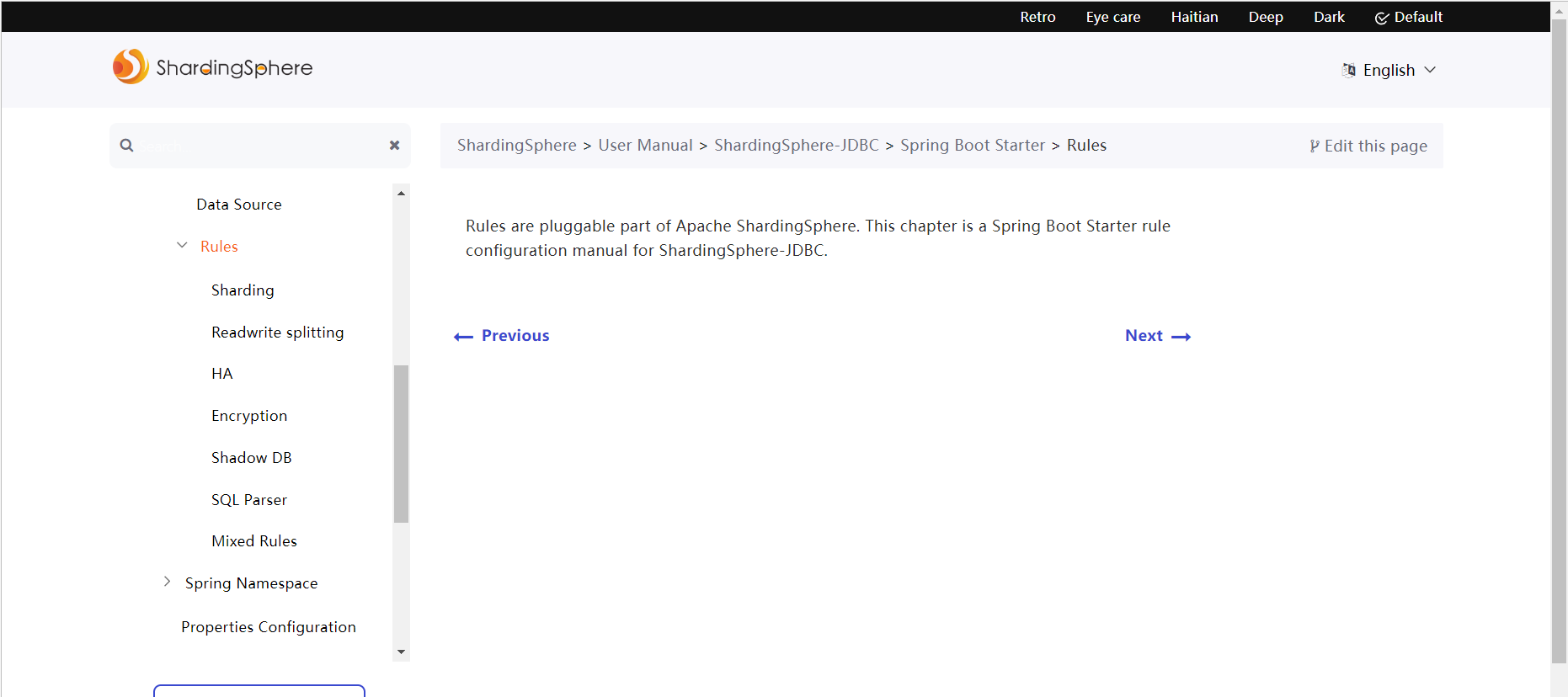Image resolution: width=1568 pixels, height=697 pixels.
Task: Open Data Source in the sidebar
Action: point(239,205)
